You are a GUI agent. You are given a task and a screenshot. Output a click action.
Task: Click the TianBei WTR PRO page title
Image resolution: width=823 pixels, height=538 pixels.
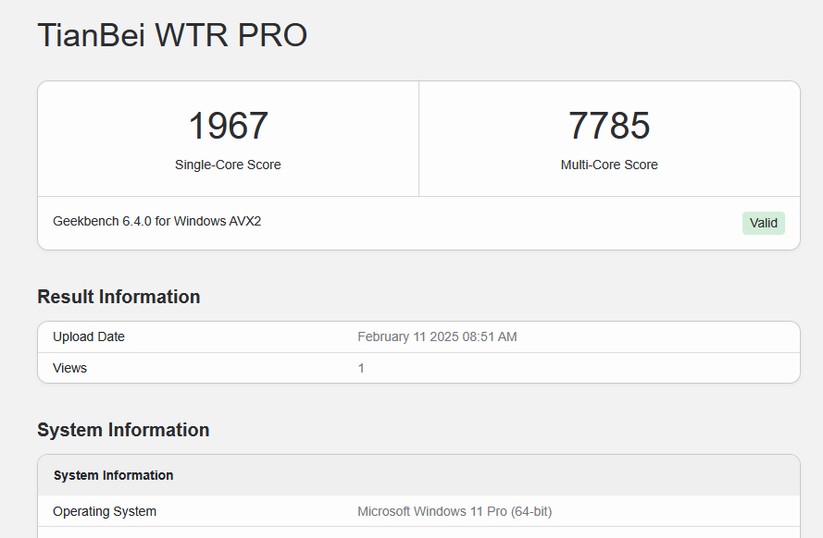coord(172,35)
